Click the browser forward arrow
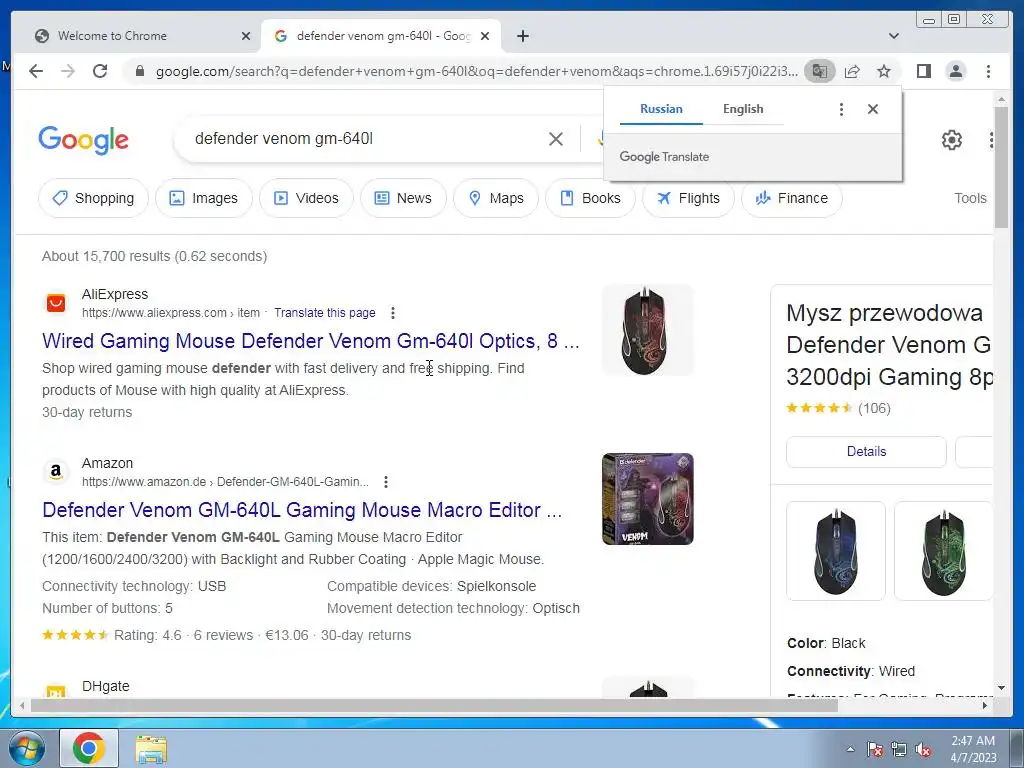The width and height of the screenshot is (1024, 768). (x=67, y=71)
